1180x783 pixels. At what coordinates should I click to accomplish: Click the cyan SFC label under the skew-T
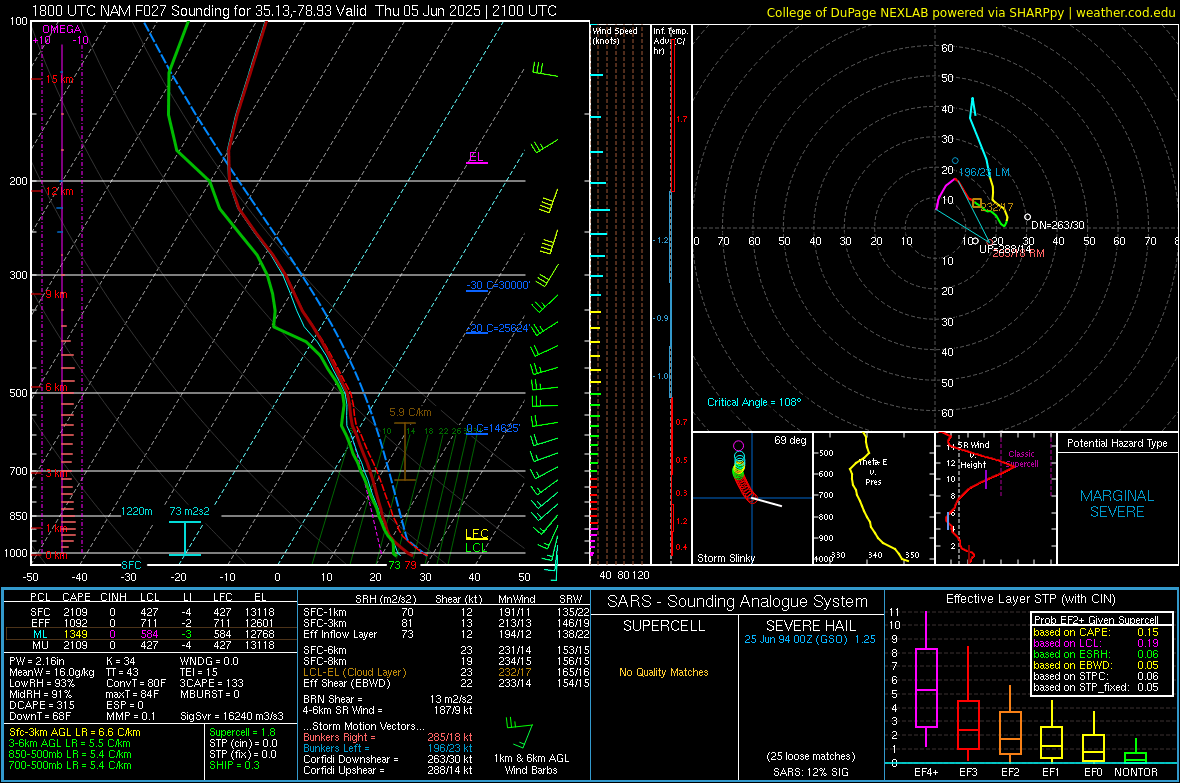click(x=131, y=565)
